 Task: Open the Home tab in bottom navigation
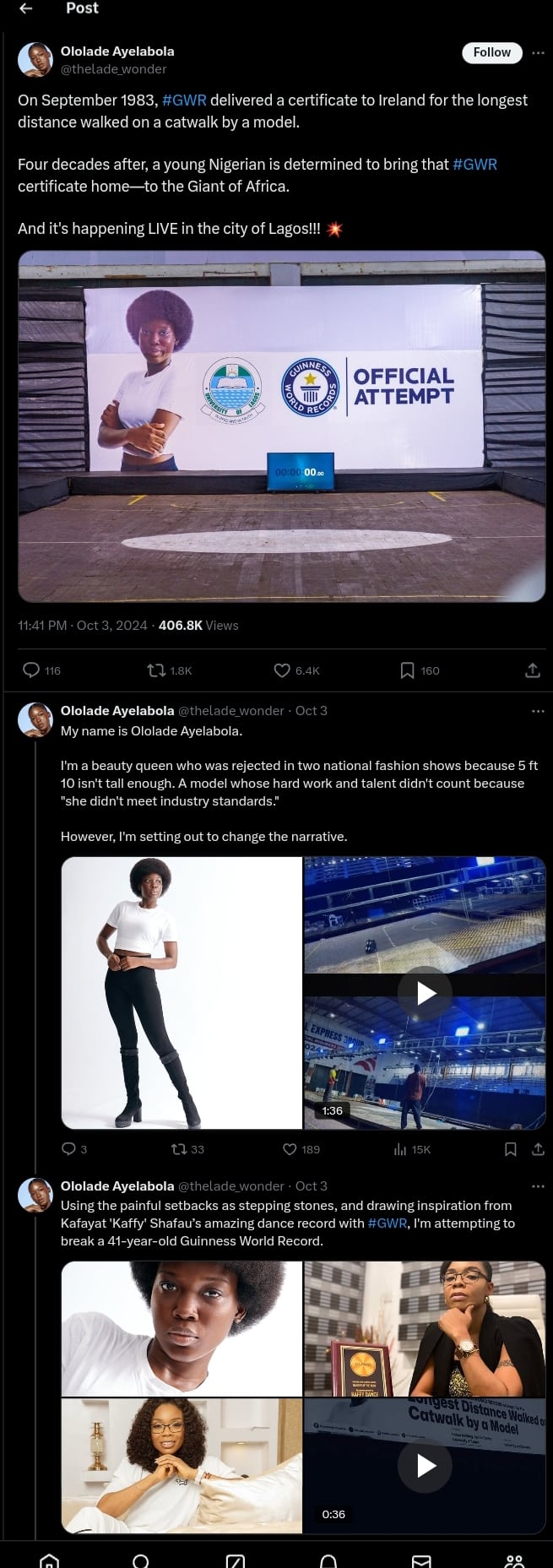coord(49,1560)
